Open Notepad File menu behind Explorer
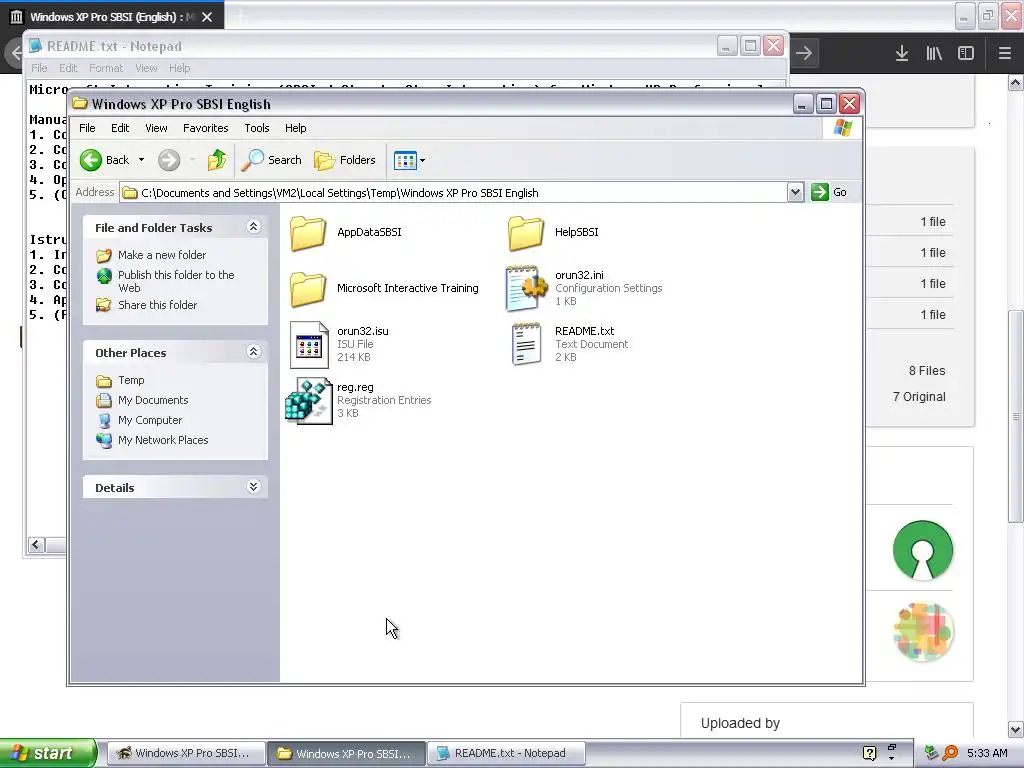 pos(39,68)
